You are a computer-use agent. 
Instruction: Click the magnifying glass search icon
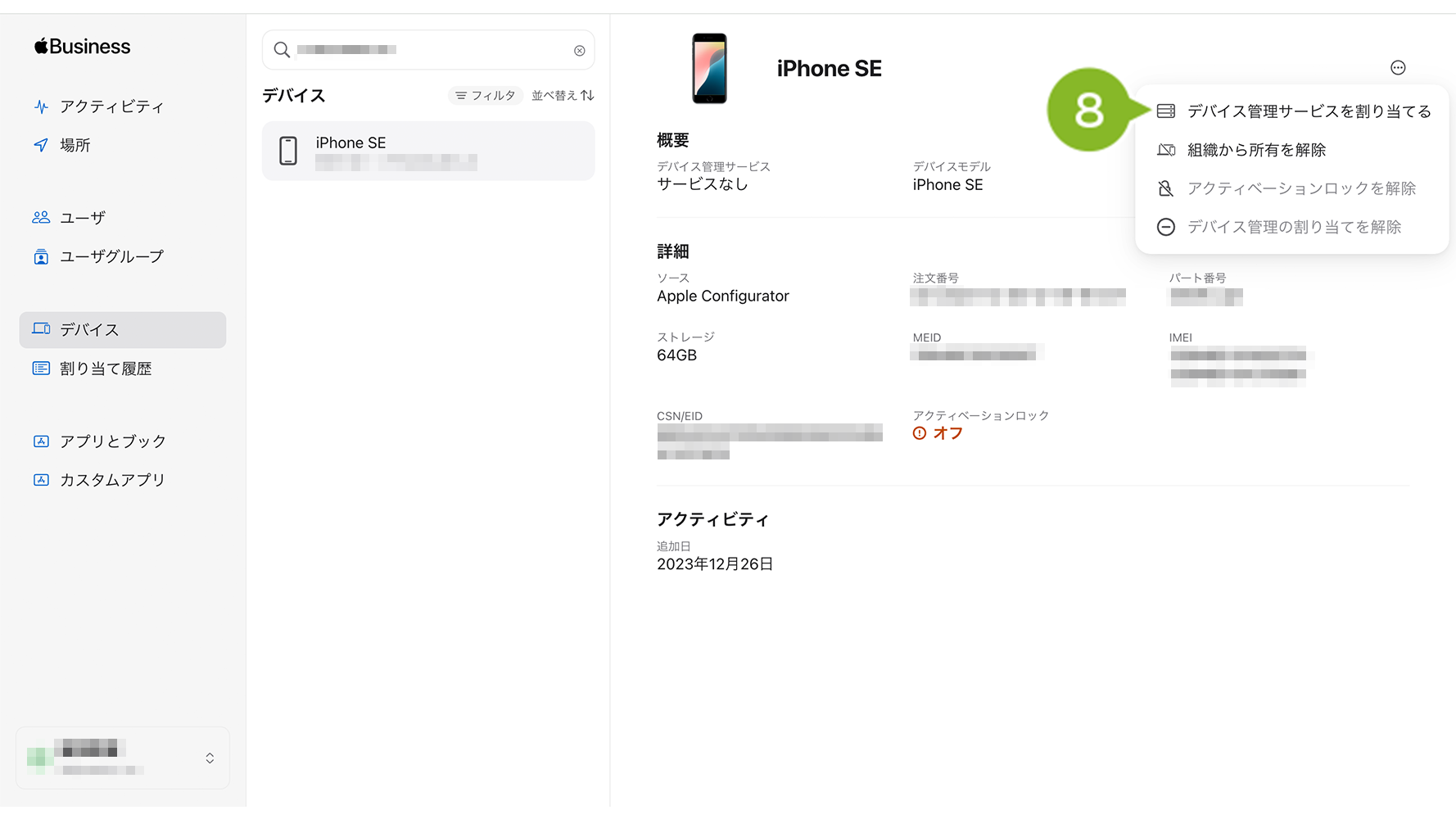[282, 50]
